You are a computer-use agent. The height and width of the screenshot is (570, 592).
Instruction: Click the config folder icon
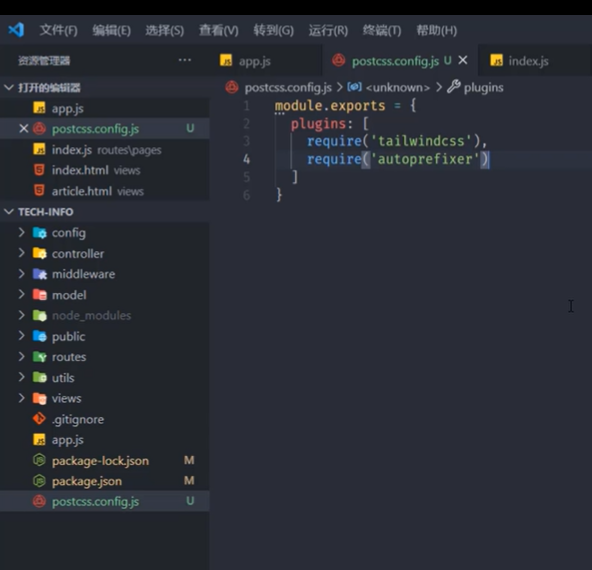pos(40,233)
